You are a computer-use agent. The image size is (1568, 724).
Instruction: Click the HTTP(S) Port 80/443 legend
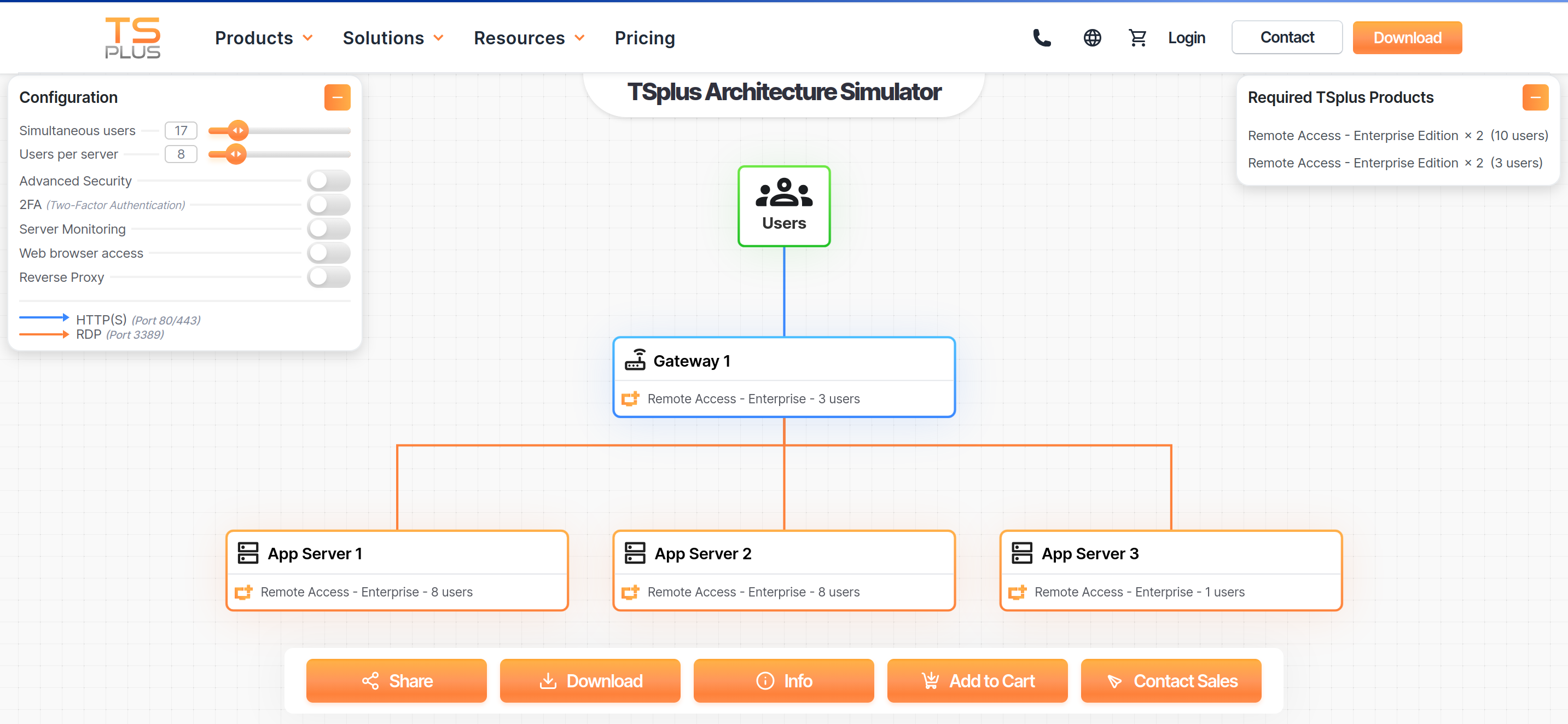(109, 320)
